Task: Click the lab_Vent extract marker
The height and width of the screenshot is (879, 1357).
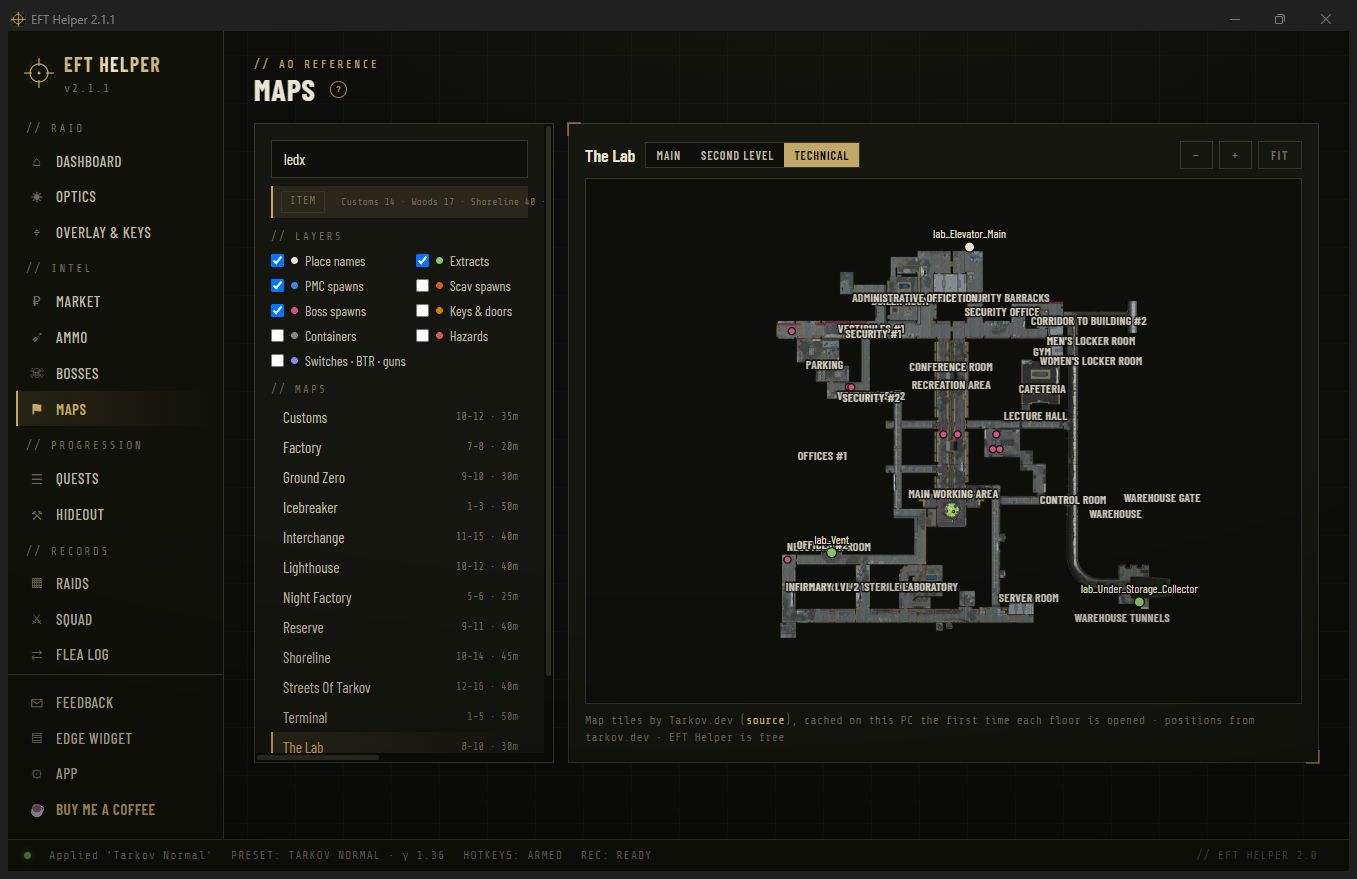Action: [831, 552]
